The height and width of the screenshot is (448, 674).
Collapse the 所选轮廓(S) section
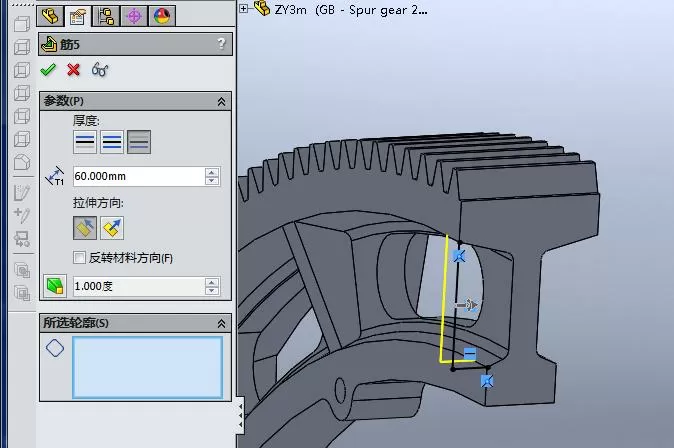pyautogui.click(x=221, y=323)
